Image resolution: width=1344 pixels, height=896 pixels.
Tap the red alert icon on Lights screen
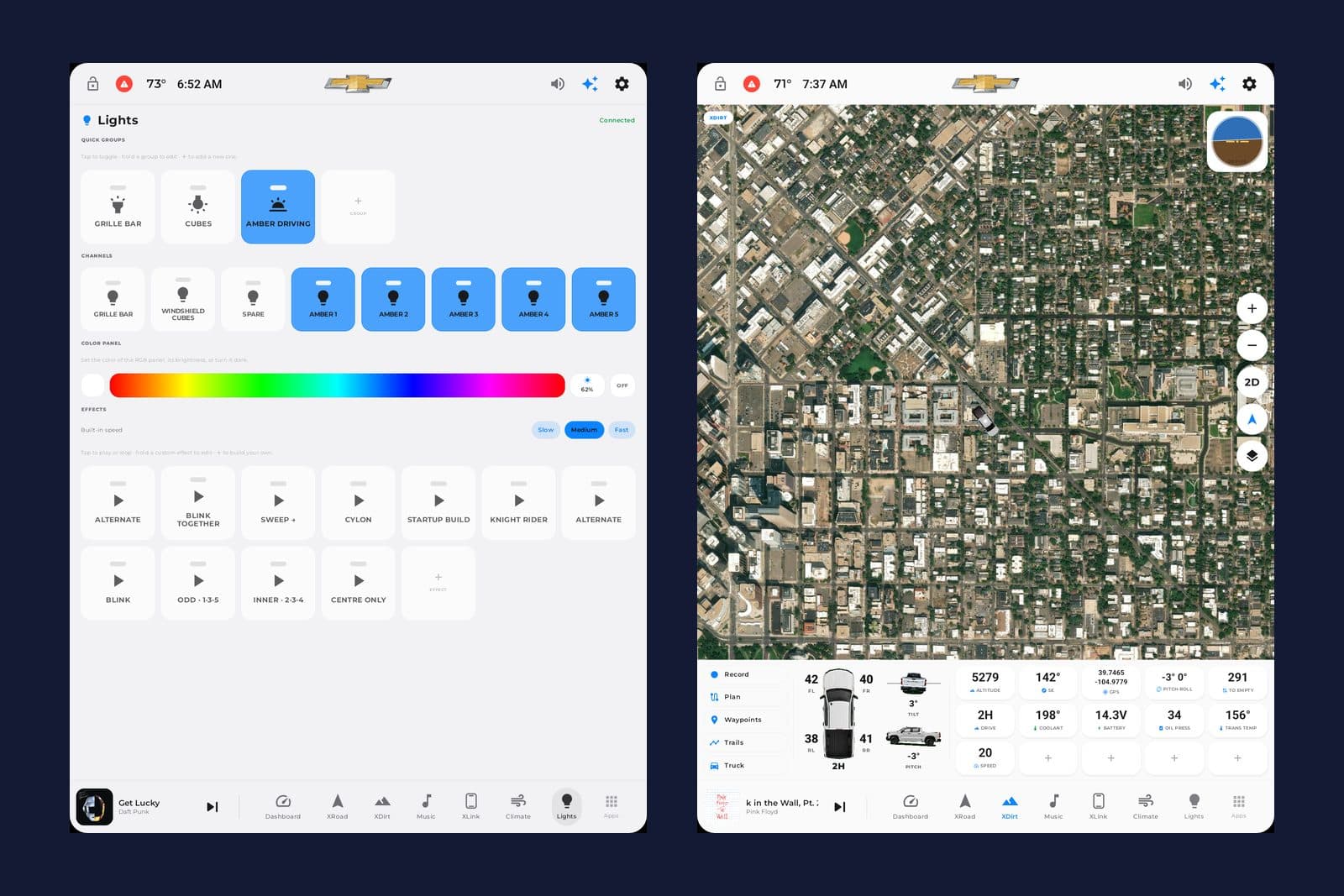pyautogui.click(x=123, y=84)
